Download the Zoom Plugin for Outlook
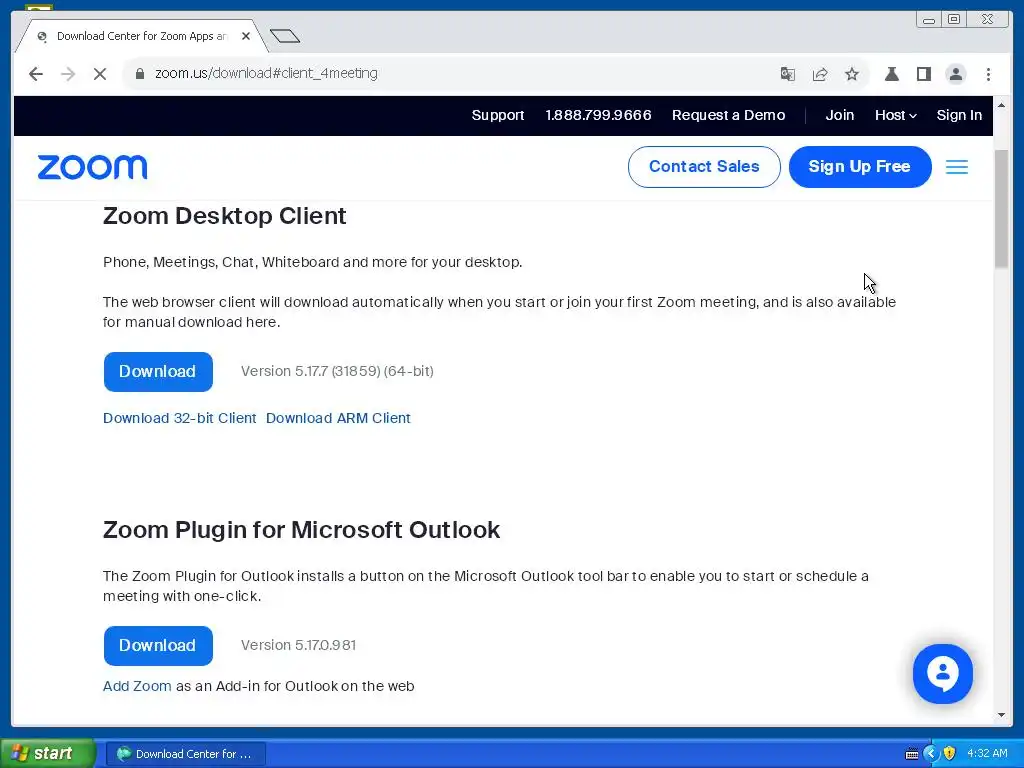Viewport: 1024px width, 768px height. click(x=158, y=646)
